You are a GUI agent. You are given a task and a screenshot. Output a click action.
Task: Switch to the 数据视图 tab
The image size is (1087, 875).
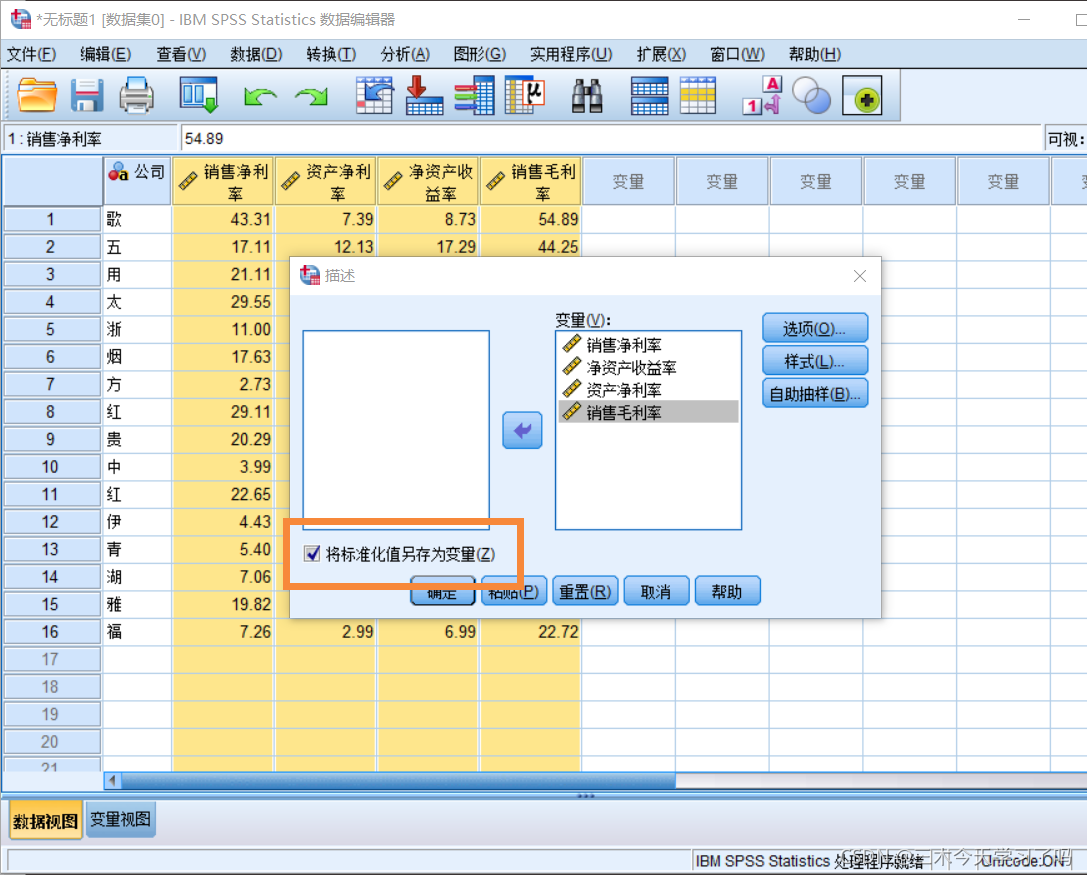point(46,820)
